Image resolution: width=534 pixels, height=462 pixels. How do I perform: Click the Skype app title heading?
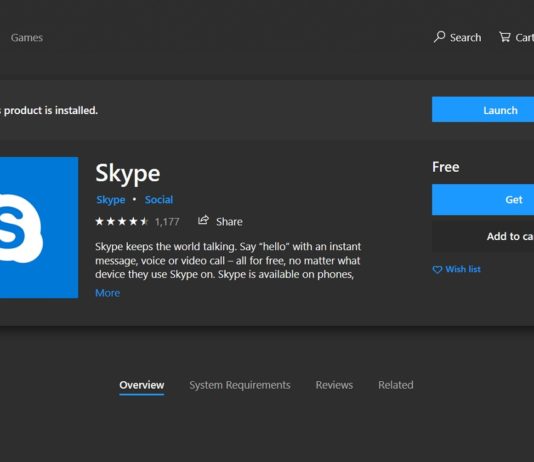128,174
